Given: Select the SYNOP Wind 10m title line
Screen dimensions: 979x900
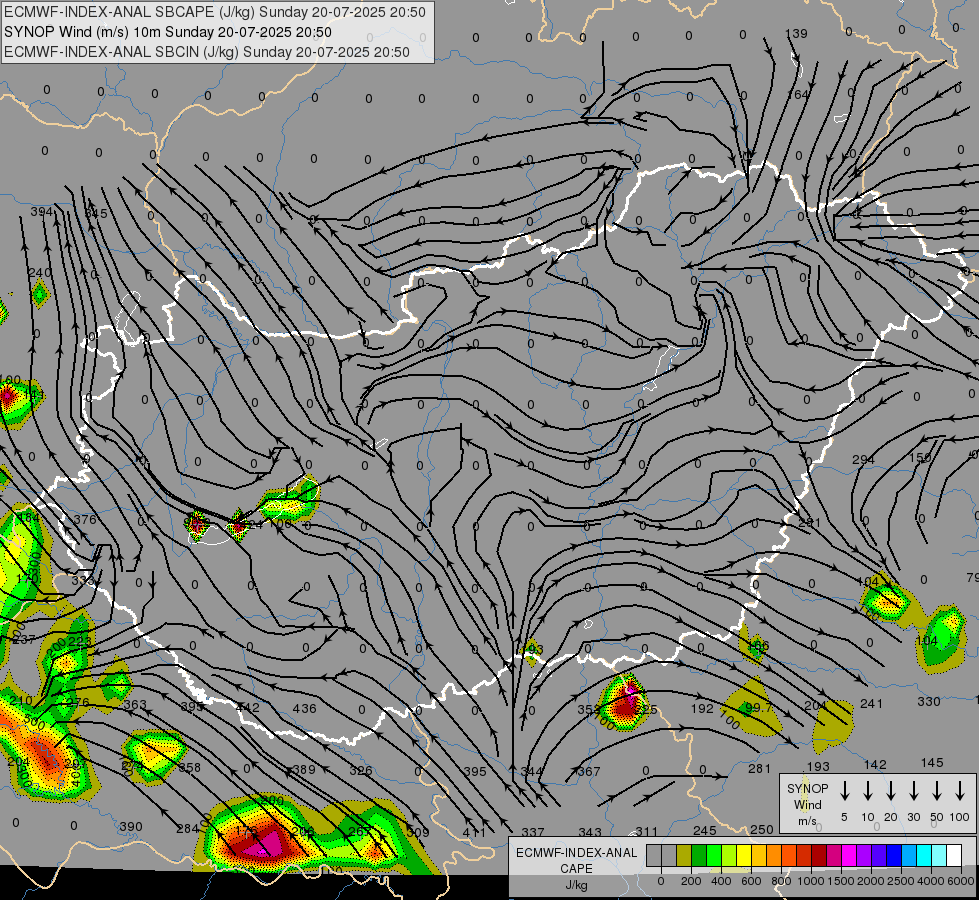Looking at the screenshot, I should [x=168, y=32].
